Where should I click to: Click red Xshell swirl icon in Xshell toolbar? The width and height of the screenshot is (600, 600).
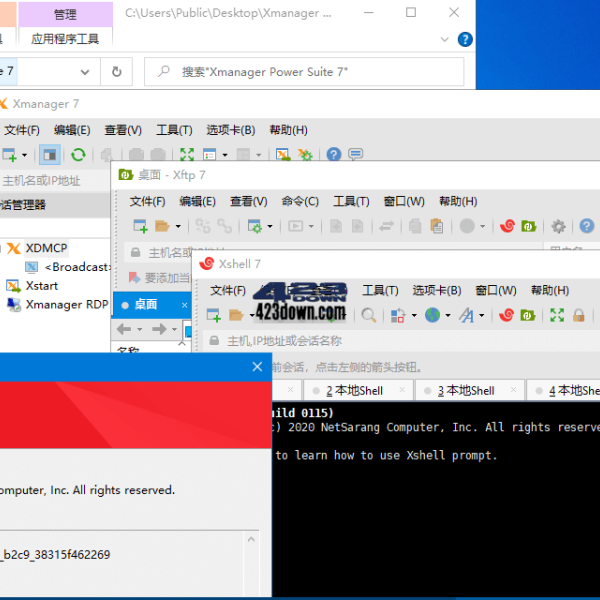tap(506, 315)
